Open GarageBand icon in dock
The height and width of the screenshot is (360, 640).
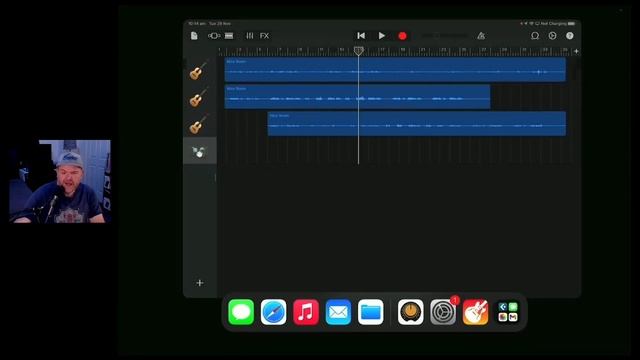tap(476, 312)
